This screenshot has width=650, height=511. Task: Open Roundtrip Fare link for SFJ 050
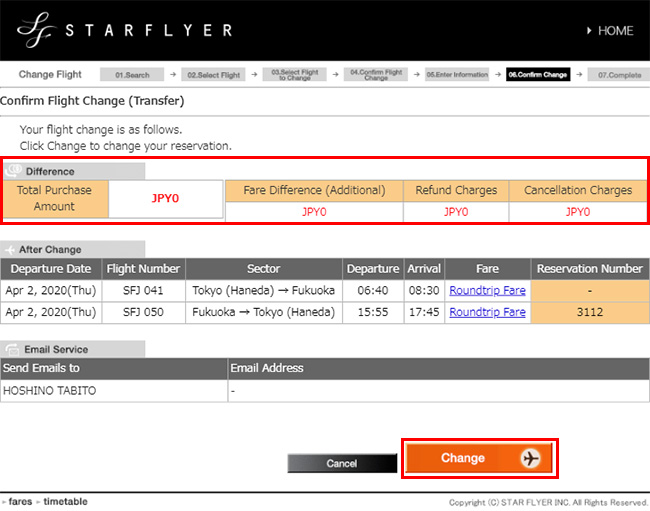point(487,312)
